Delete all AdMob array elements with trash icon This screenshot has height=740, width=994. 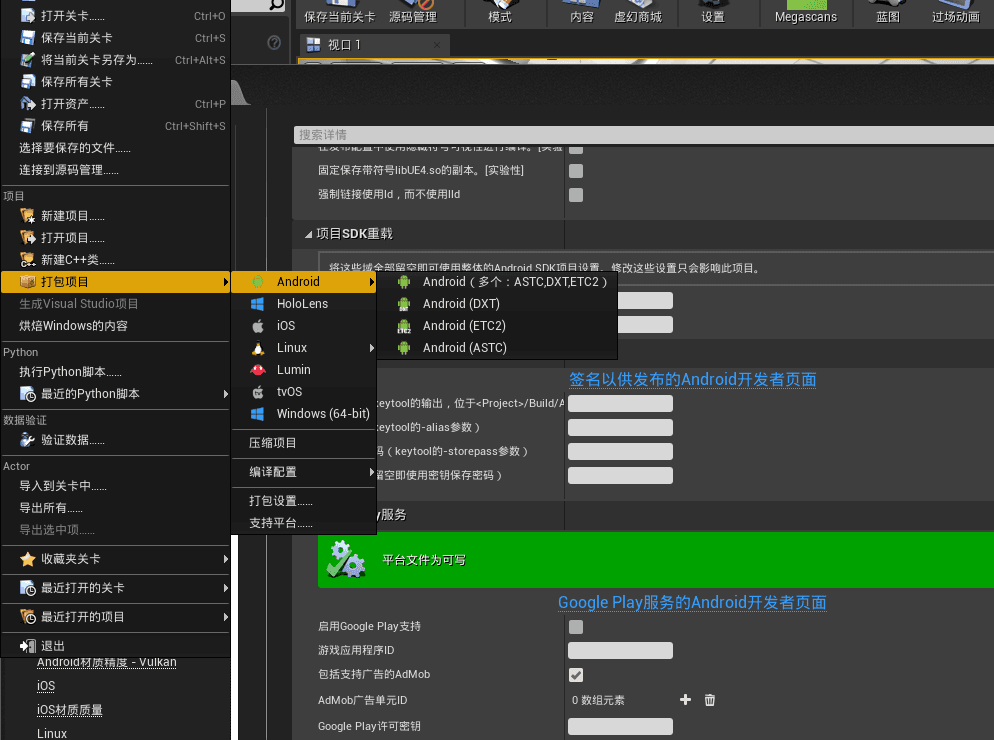(710, 700)
